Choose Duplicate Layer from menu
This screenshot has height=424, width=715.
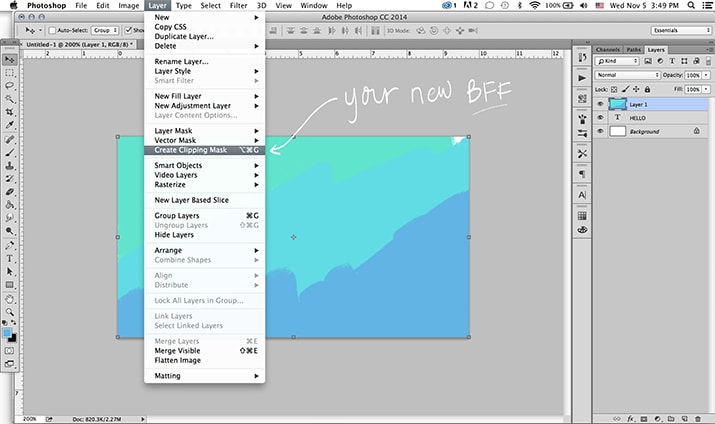(205, 36)
